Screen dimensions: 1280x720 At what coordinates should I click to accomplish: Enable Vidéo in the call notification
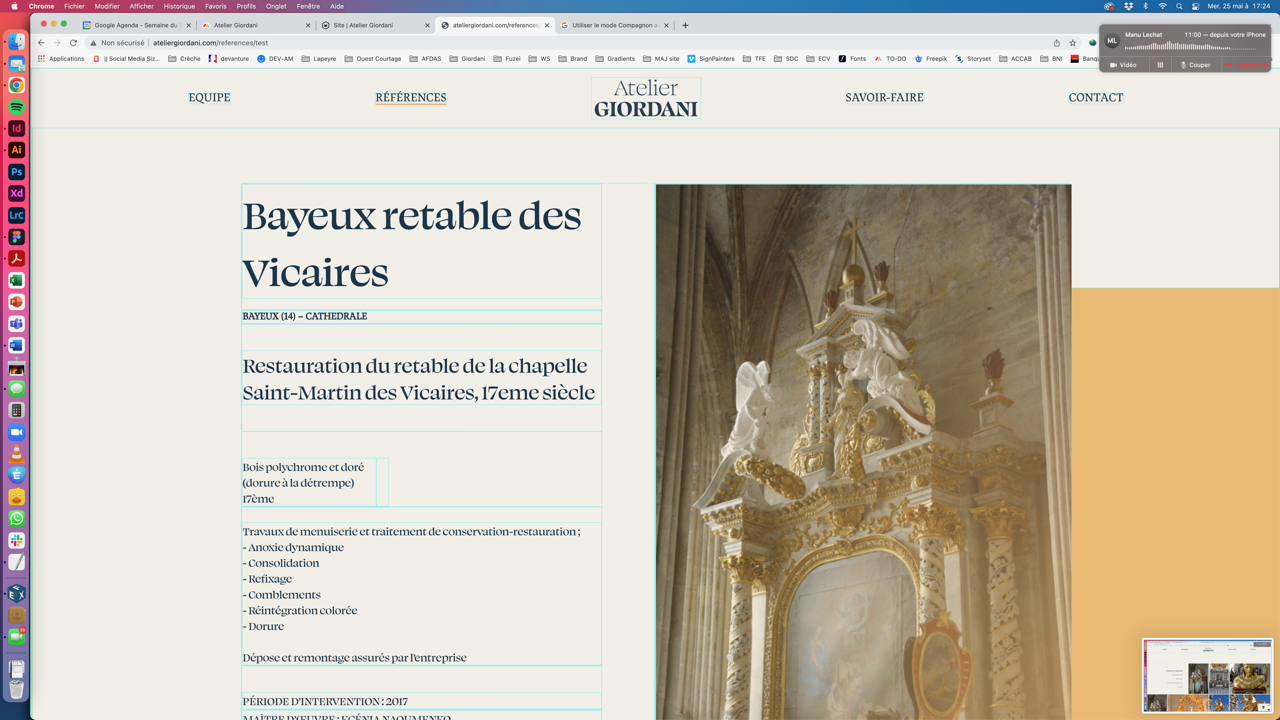[1123, 65]
